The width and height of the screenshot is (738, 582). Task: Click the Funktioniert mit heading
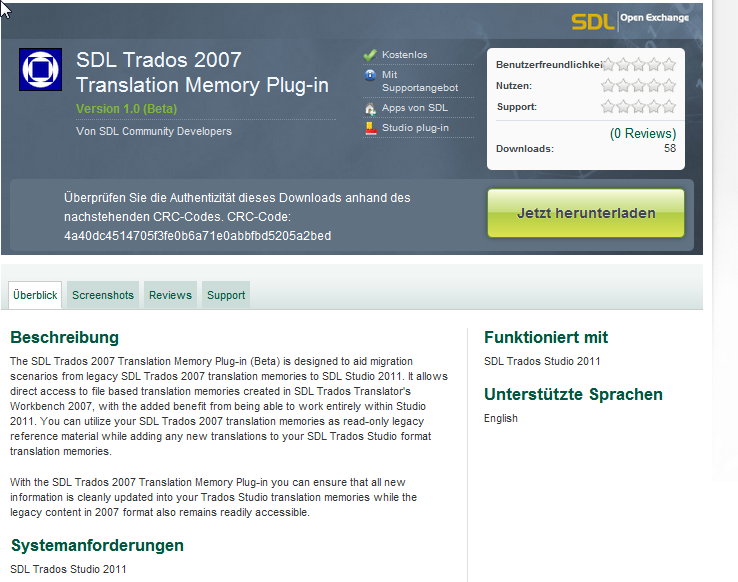tap(546, 337)
